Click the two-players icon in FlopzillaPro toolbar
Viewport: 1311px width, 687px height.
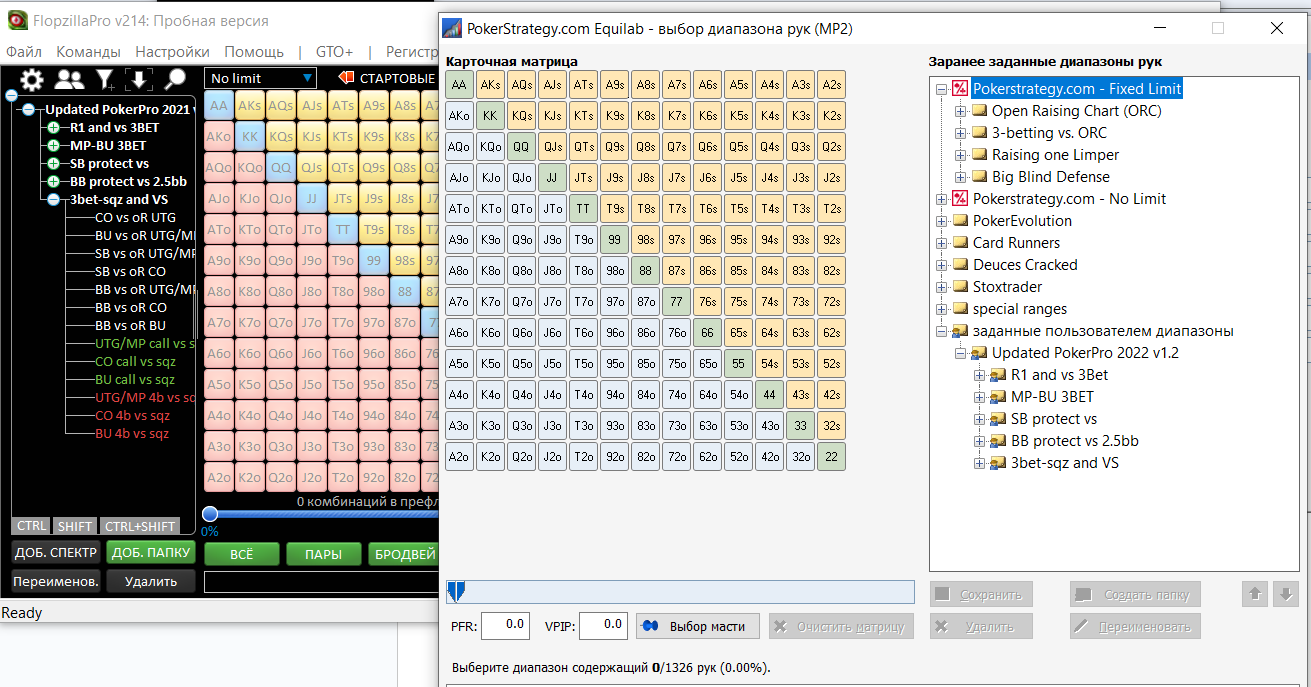(69, 80)
